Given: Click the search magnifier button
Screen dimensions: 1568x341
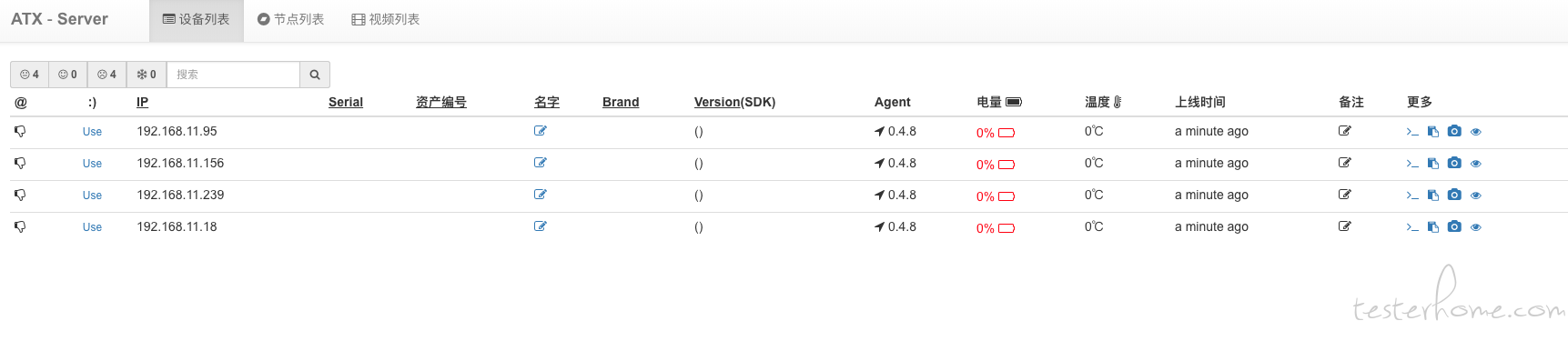Looking at the screenshot, I should coord(315,75).
